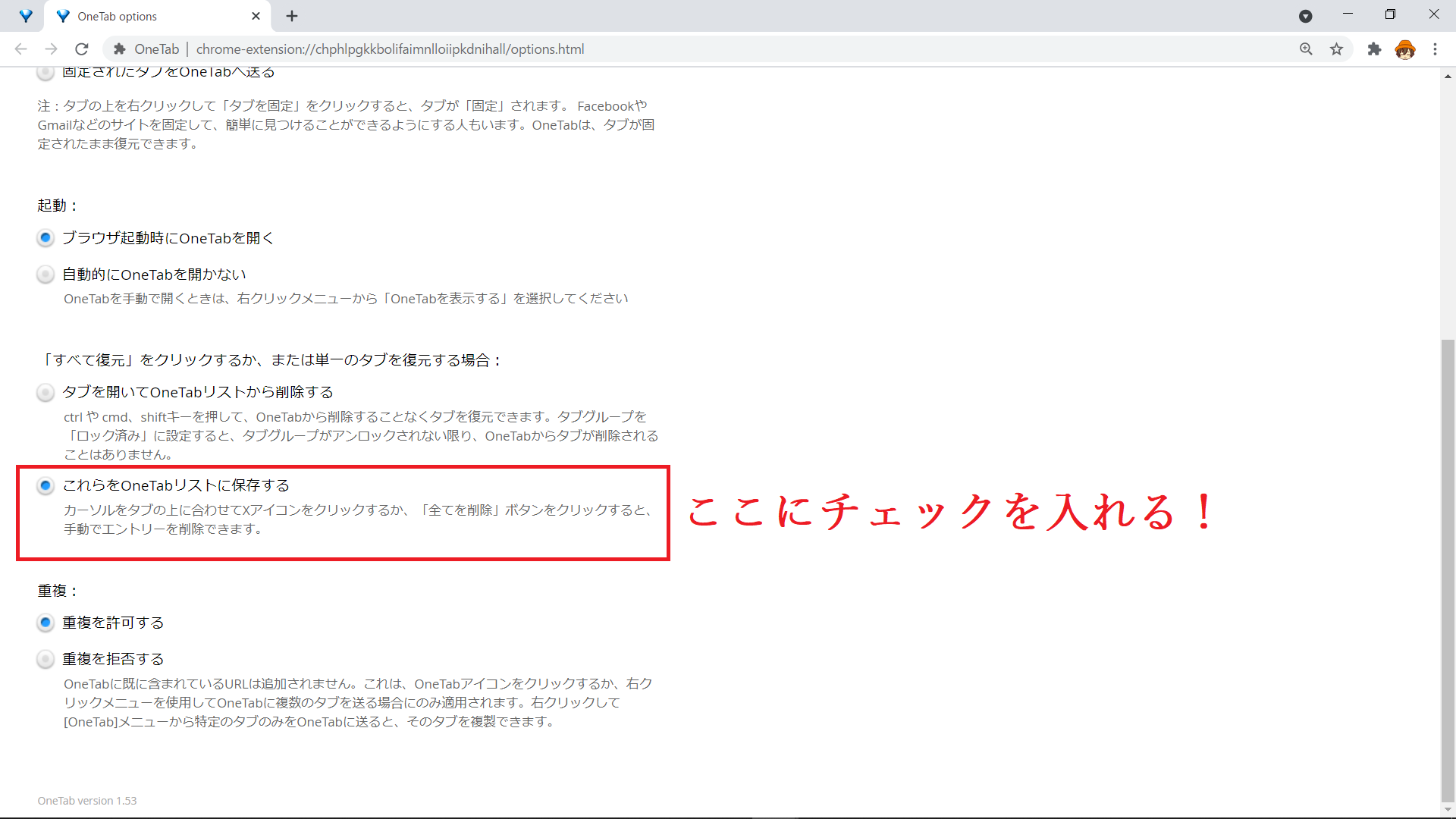Screen dimensions: 1456x819
Task: Restore down the Chrome window
Action: tap(1390, 14)
